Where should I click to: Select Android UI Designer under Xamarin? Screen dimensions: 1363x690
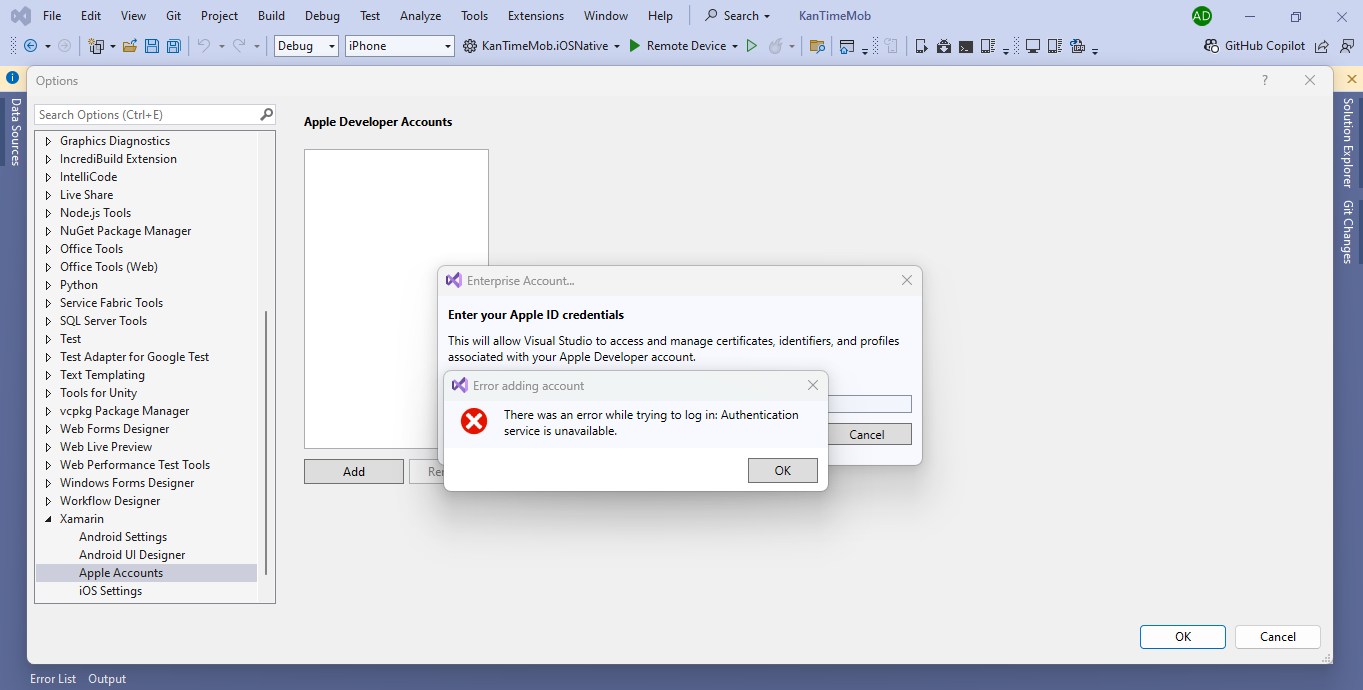point(132,555)
